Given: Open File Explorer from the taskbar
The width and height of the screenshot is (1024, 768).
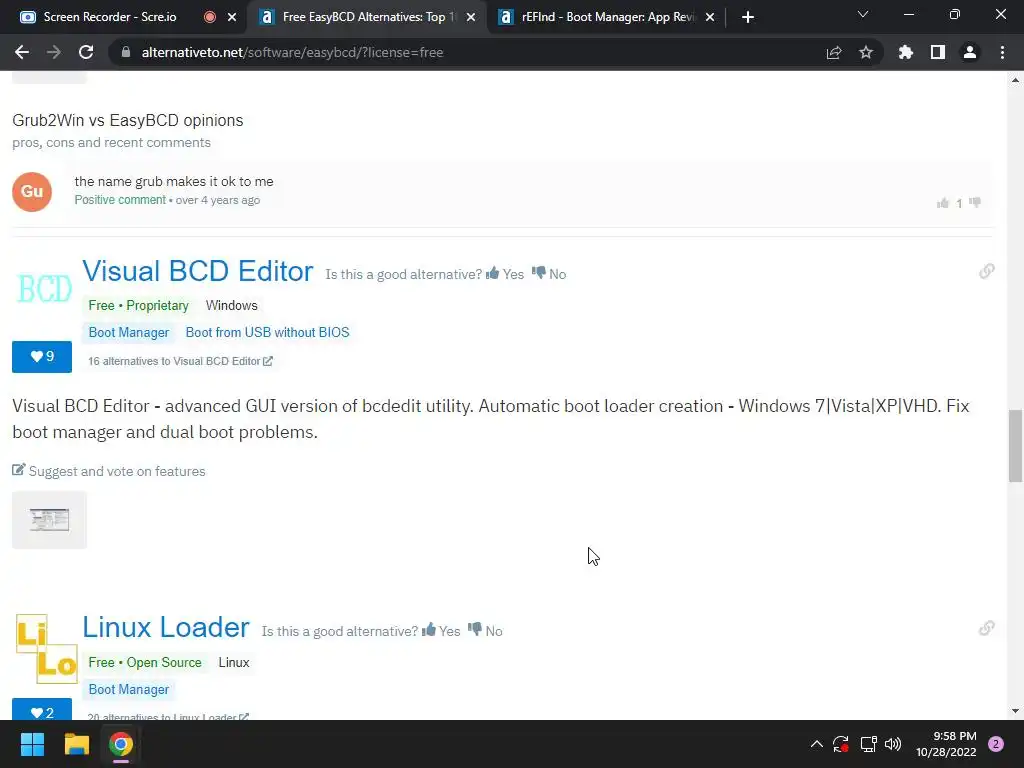Looking at the screenshot, I should click(x=76, y=744).
